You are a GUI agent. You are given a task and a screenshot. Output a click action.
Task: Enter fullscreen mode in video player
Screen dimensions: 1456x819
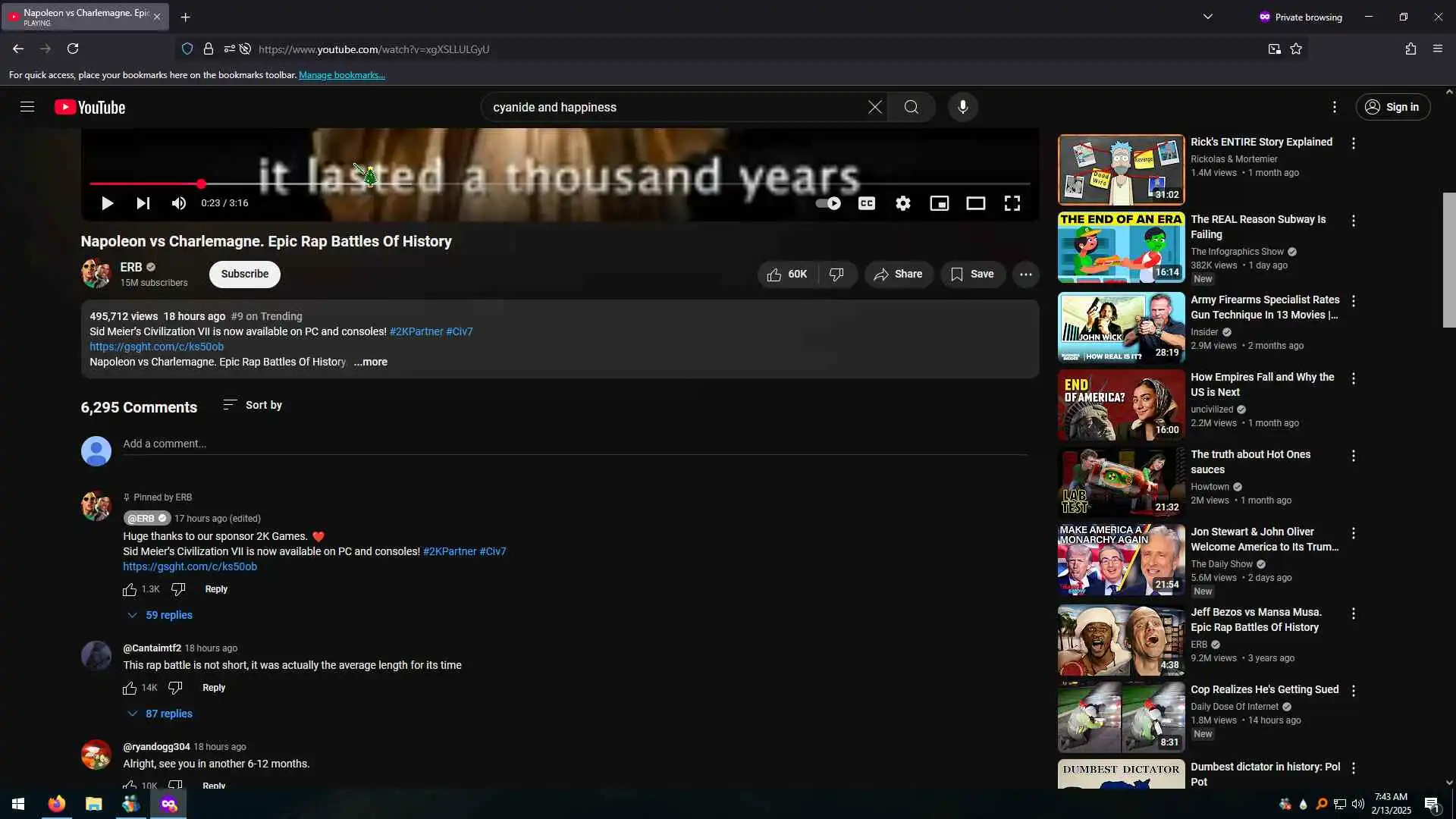(x=1012, y=203)
